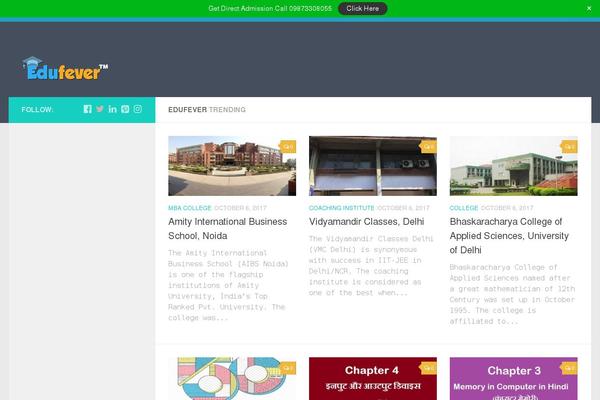This screenshot has width=600, height=400.
Task: Click the date on Amity post
Action: 240,208
